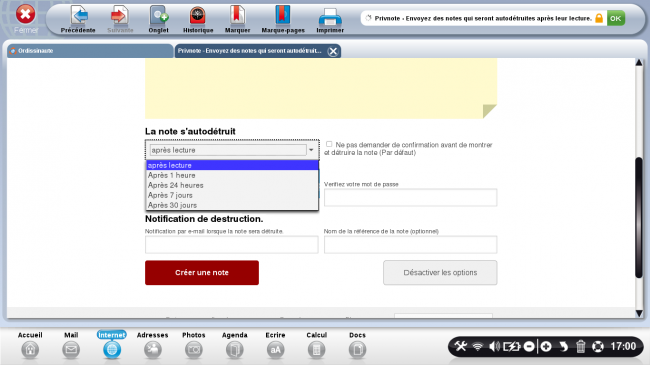
Task: Tick the no-confirmation checkbox
Action: pos(329,144)
